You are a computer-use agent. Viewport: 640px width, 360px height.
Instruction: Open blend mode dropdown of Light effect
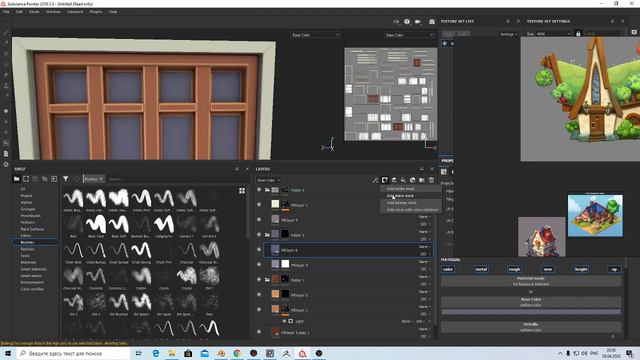[x=407, y=322]
